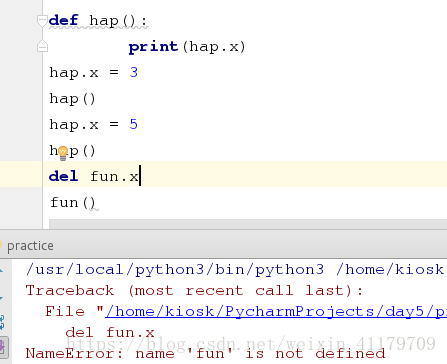Click the number 3 literal in code
The width and height of the screenshot is (447, 364).
(x=134, y=72)
